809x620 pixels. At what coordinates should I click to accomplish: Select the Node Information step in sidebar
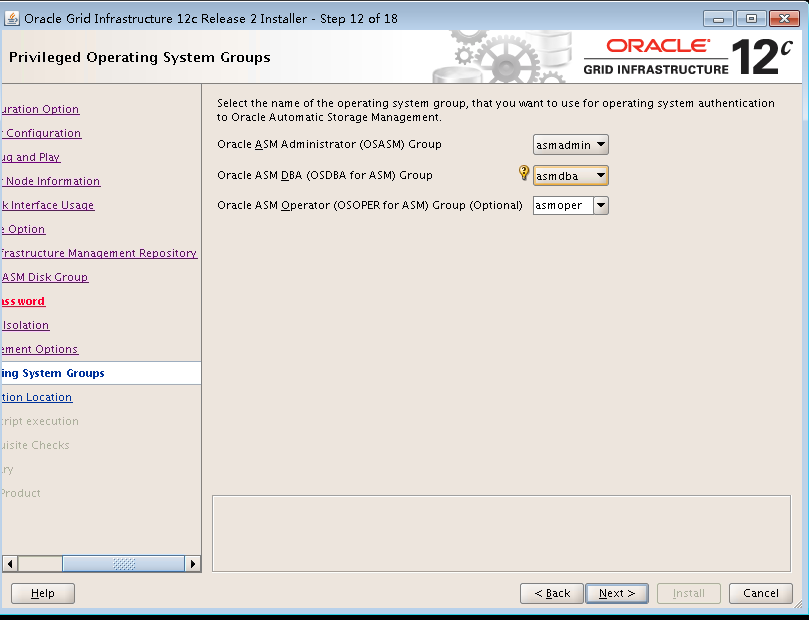pyautogui.click(x=52, y=181)
